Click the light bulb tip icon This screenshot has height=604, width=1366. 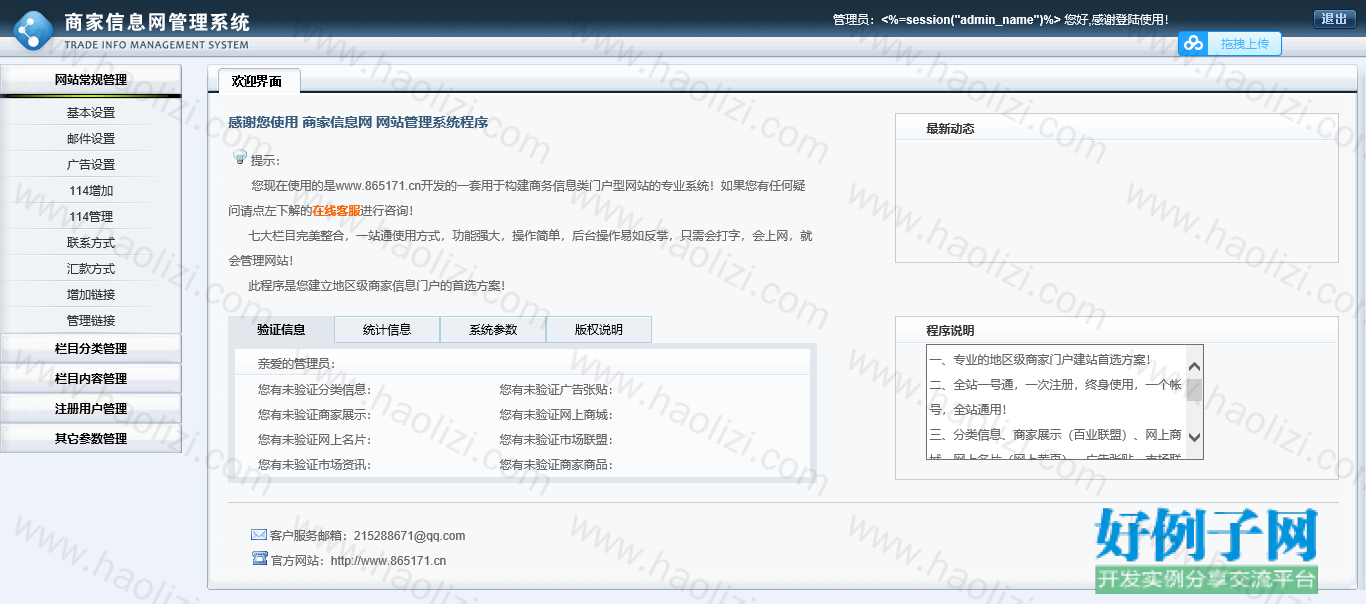240,157
